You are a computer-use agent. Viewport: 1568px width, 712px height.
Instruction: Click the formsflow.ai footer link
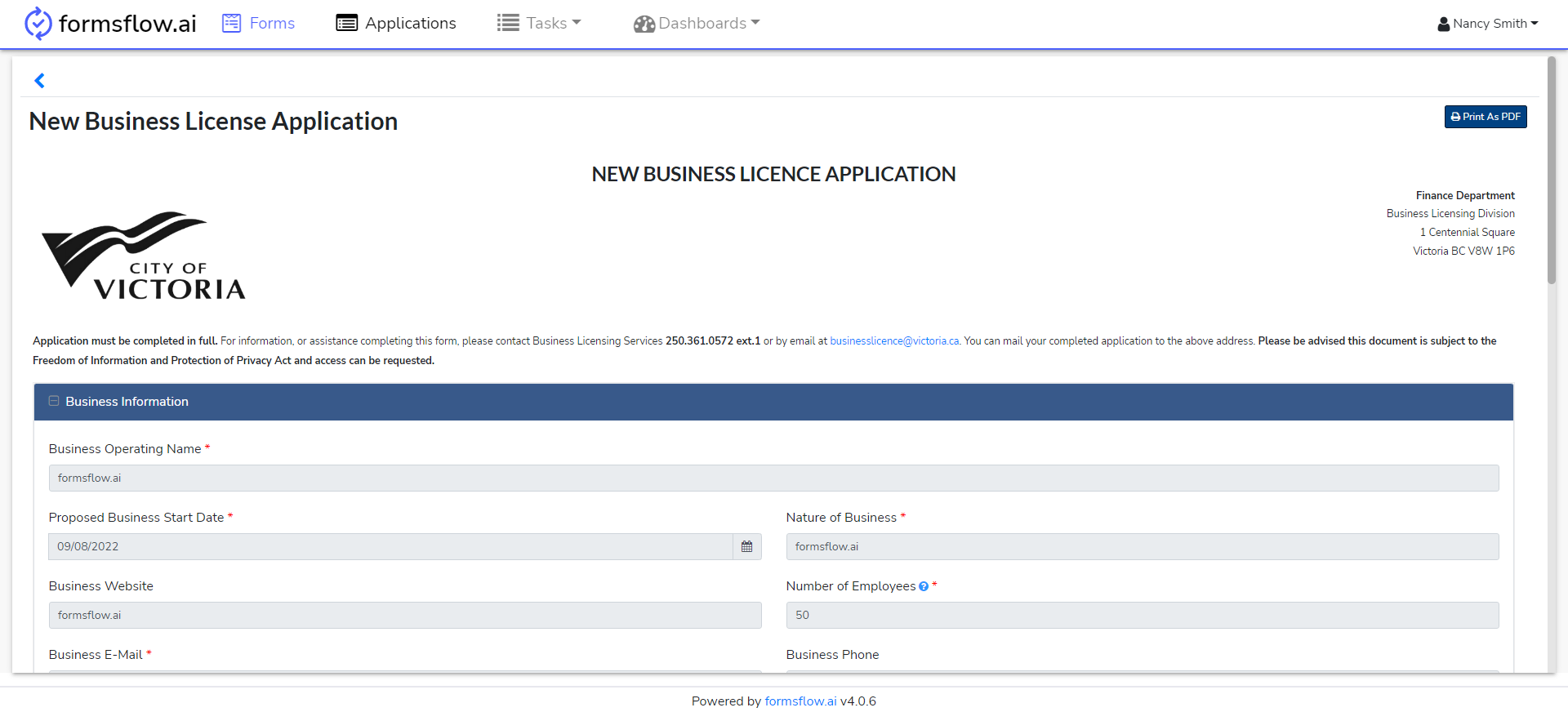point(800,701)
